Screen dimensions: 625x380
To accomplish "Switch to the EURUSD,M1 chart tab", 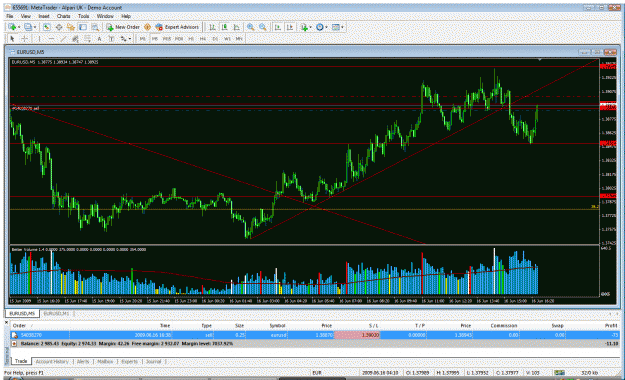I will (x=56, y=313).
